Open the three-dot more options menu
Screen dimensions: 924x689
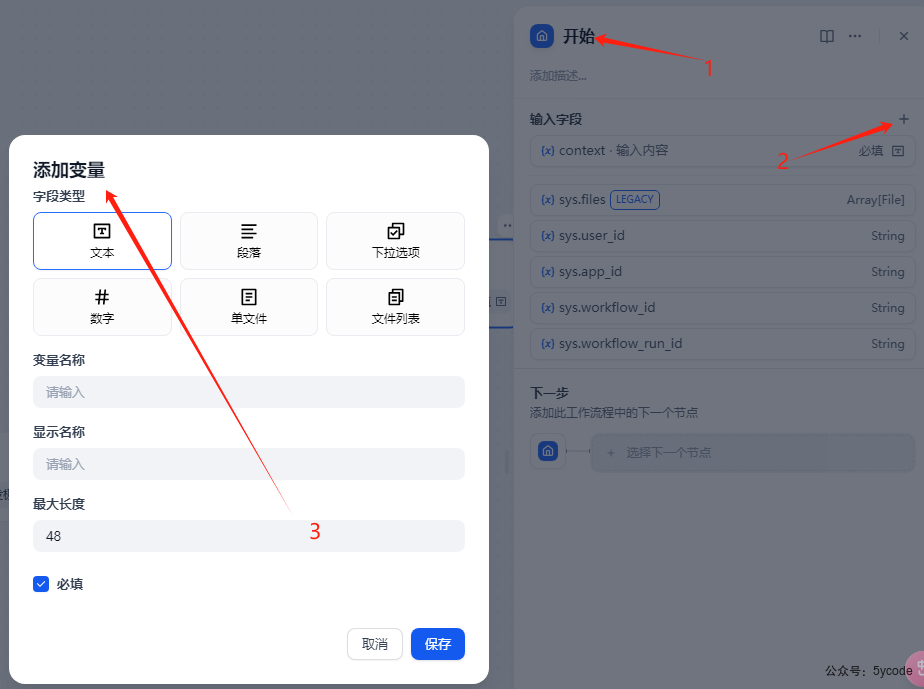pyautogui.click(x=854, y=37)
